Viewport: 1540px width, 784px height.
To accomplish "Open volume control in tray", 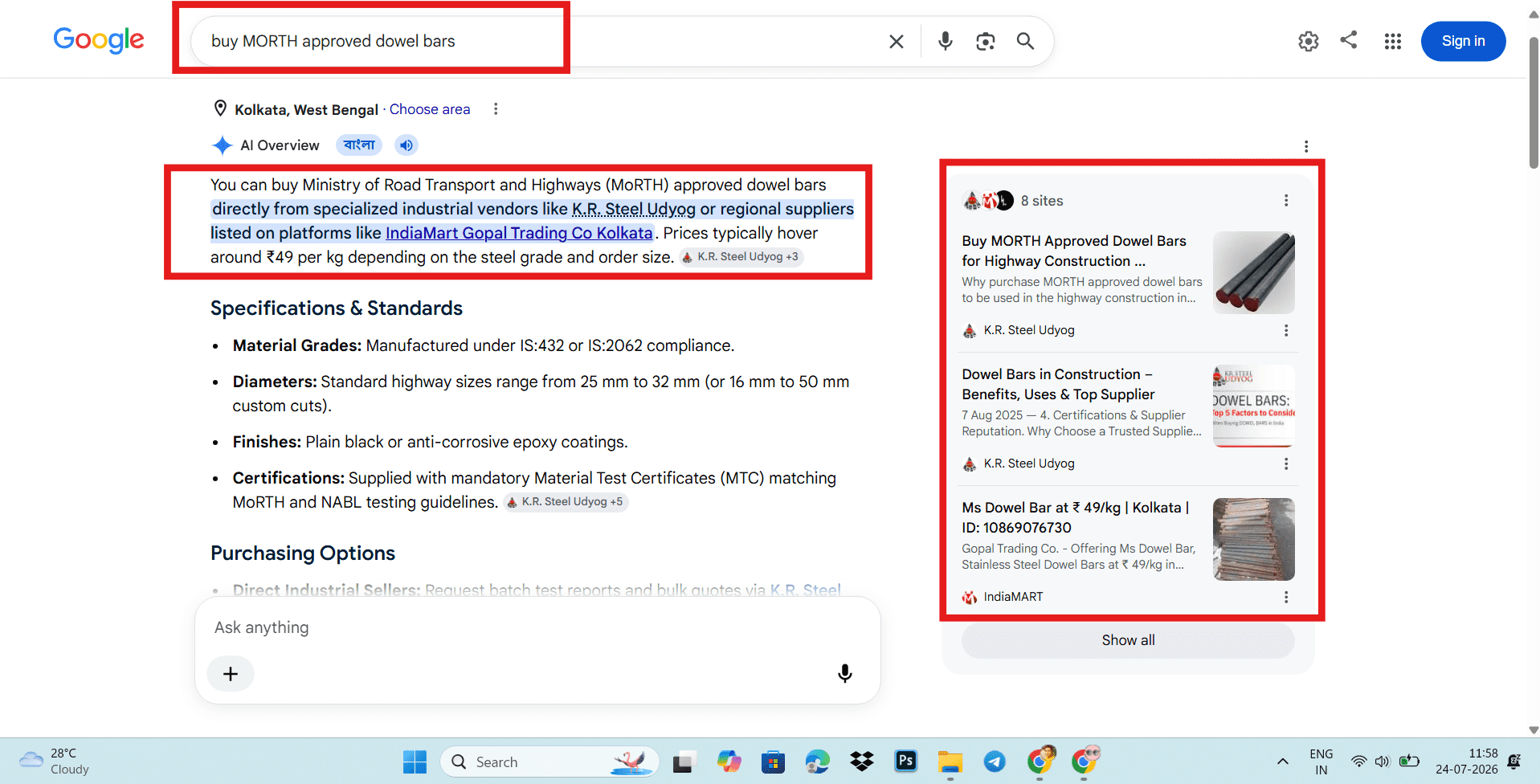I will [1383, 761].
